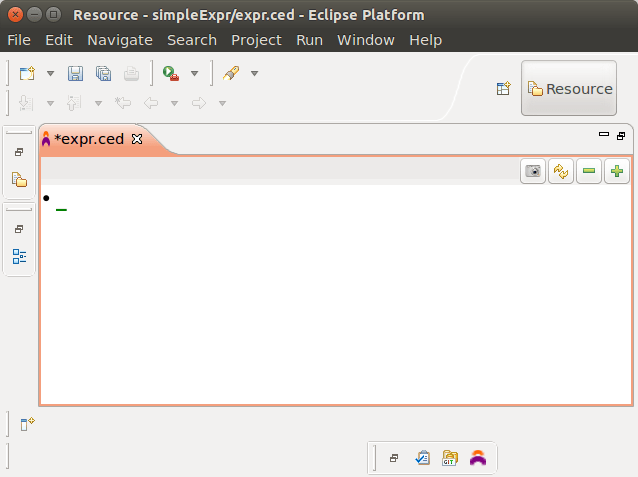The image size is (638, 477).
Task: Expand the New wizard dropdown arrow
Action: 50,74
